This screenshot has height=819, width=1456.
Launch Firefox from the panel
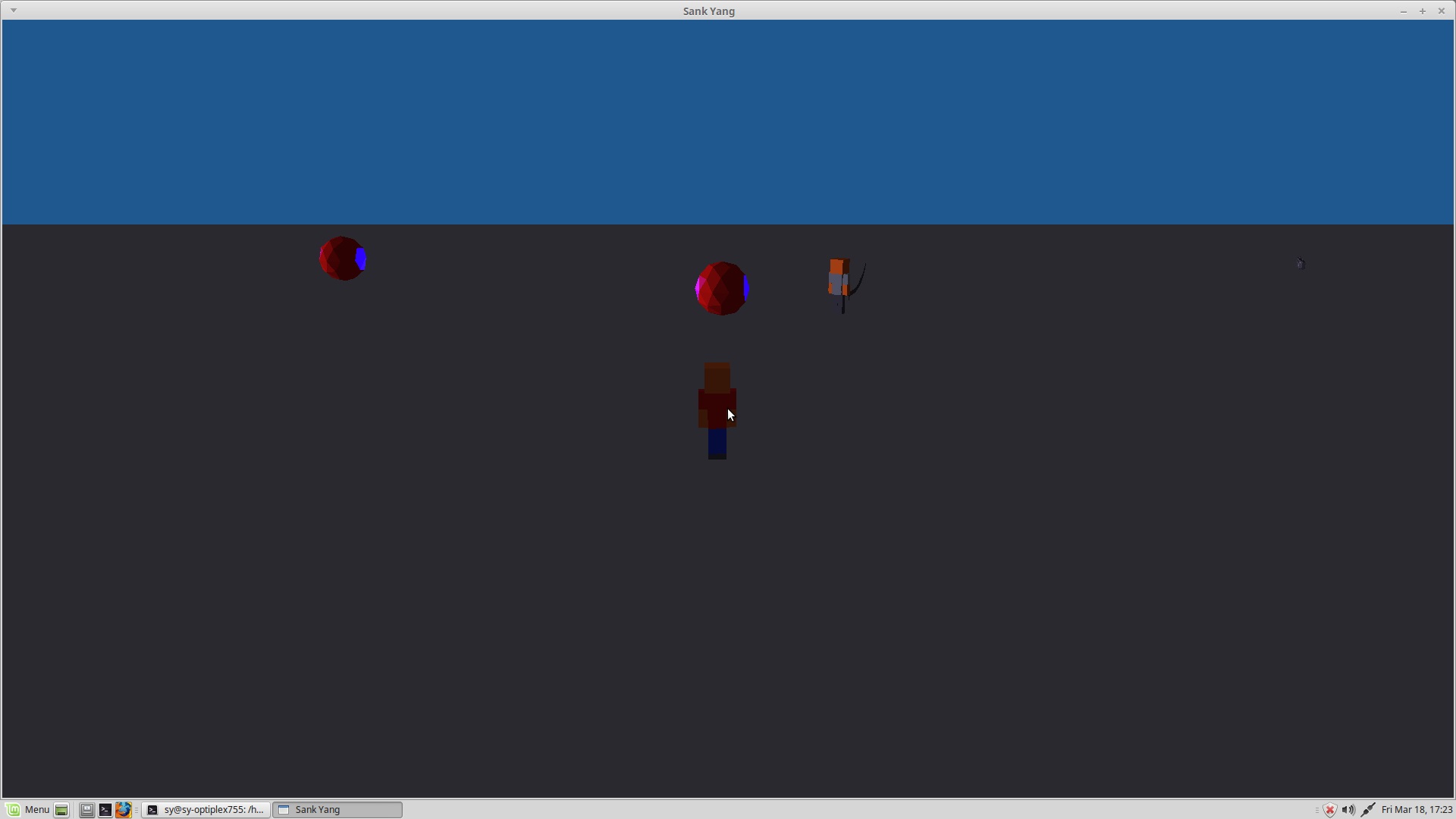coord(124,810)
